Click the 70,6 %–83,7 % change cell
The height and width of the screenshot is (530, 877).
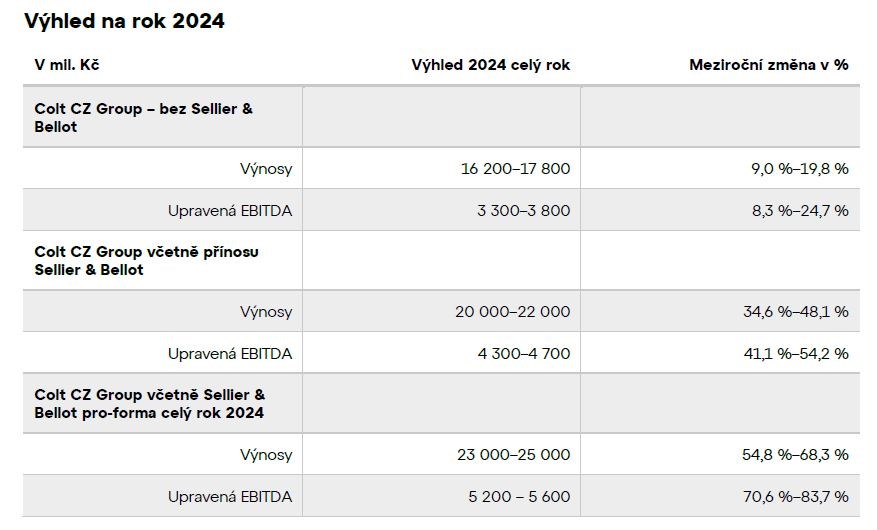coord(795,496)
